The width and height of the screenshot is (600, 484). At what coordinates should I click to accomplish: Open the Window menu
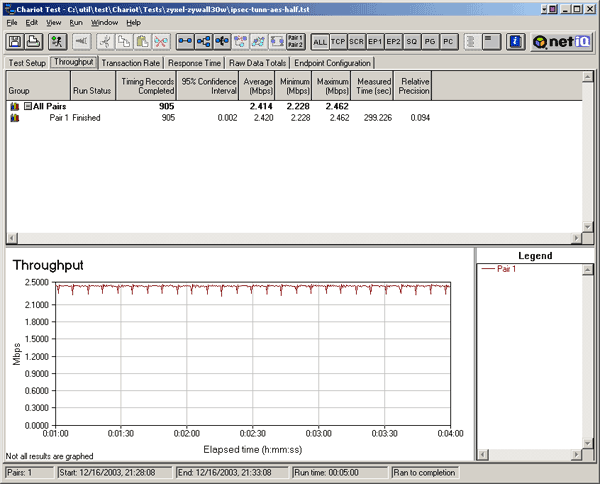105,21
